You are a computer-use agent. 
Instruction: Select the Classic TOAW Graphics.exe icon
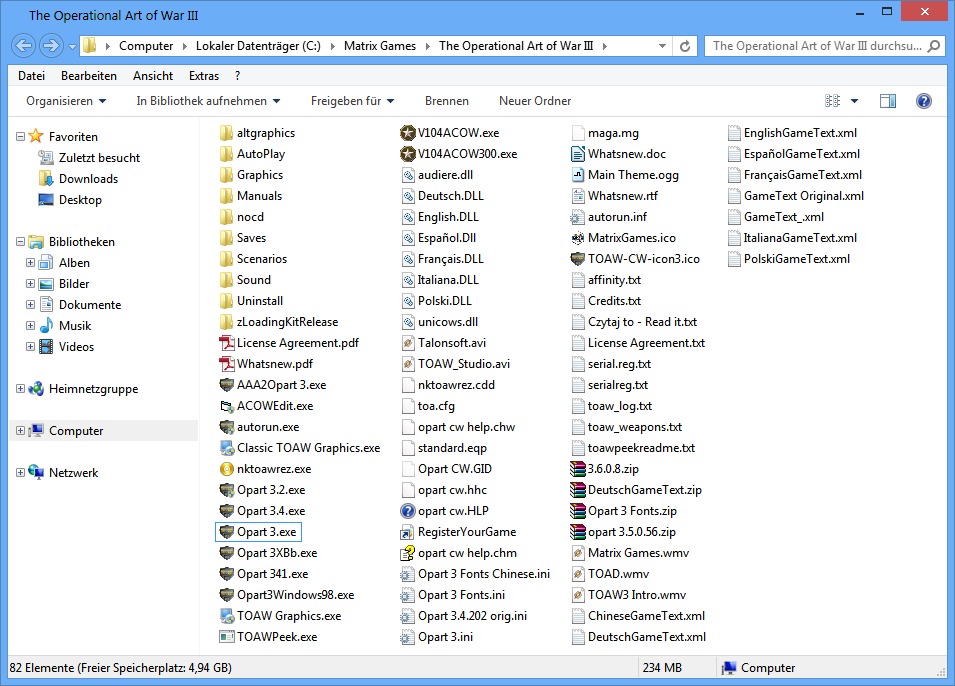tap(227, 448)
